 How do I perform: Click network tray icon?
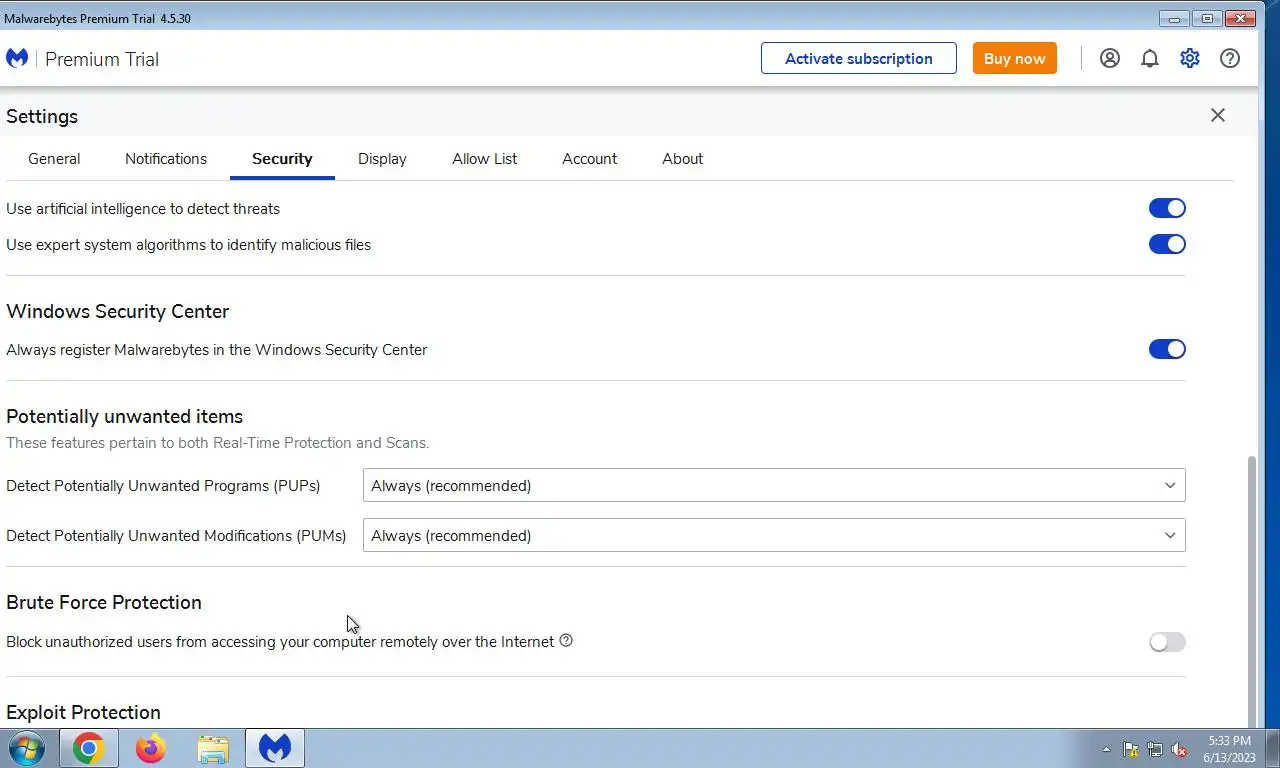tap(1155, 749)
